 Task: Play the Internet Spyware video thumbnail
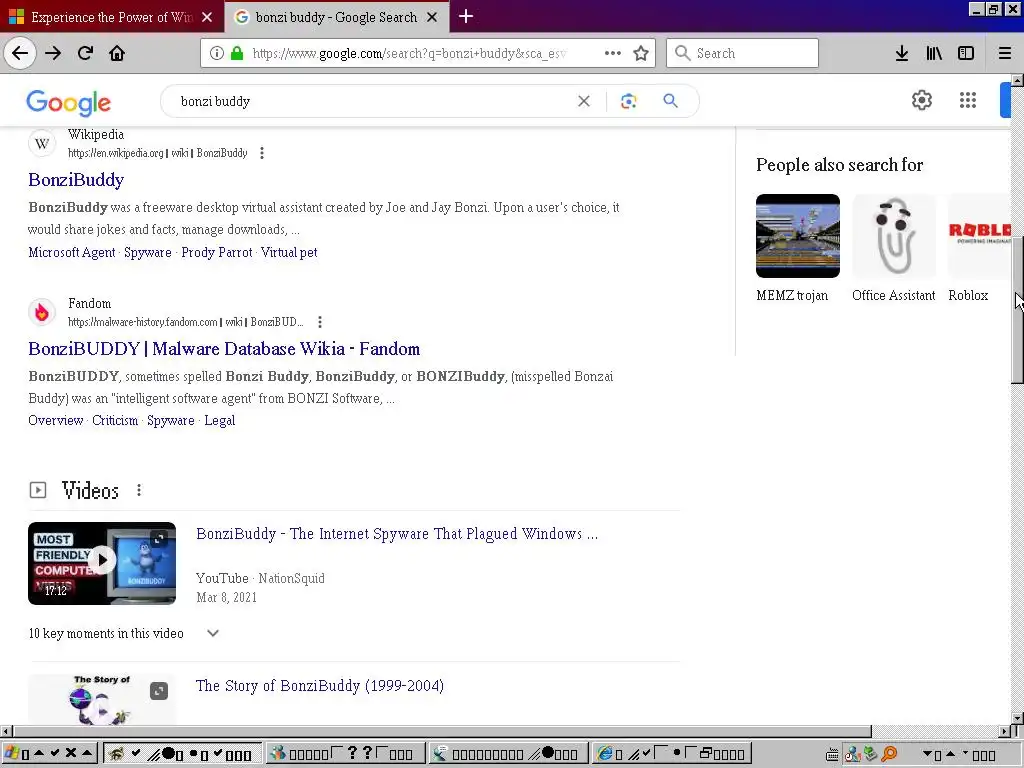(x=102, y=563)
